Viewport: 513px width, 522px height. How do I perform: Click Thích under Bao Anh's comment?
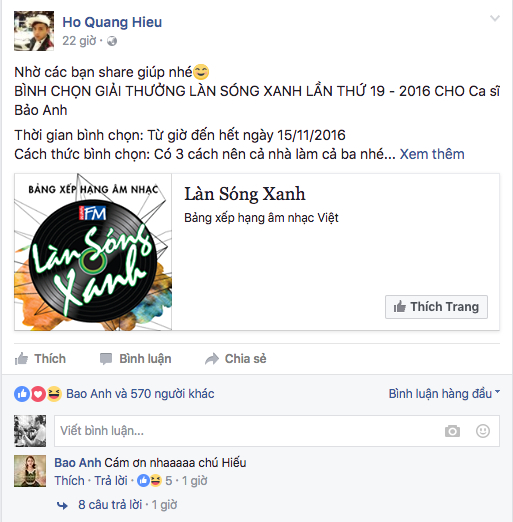click(69, 481)
